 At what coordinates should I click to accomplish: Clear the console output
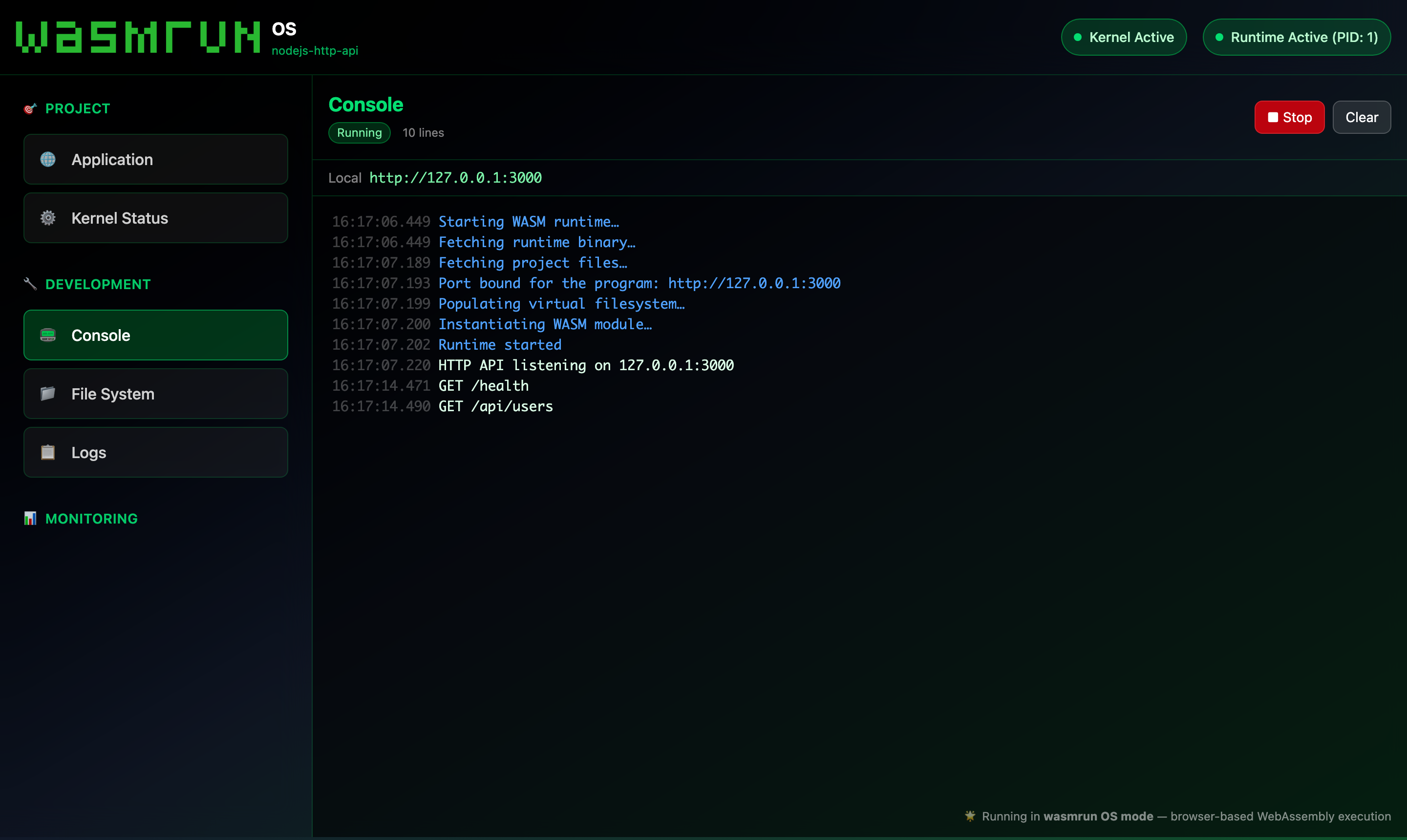pos(1361,117)
